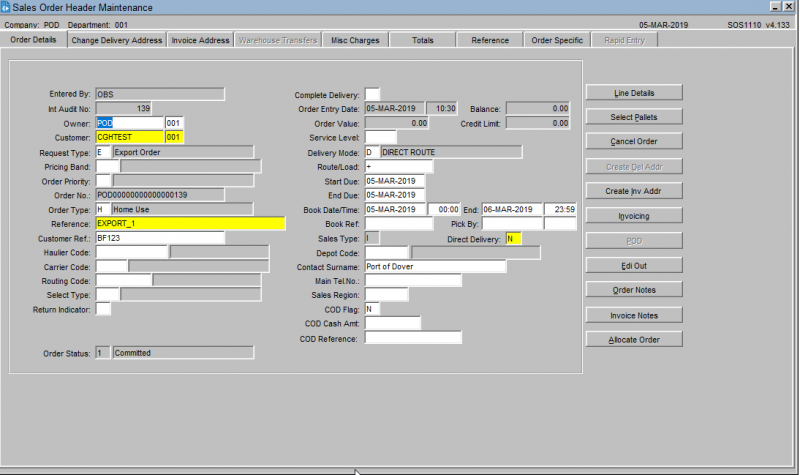Click the Customer Ref field with BF123
This screenshot has width=800, height=475.
pyautogui.click(x=159, y=239)
